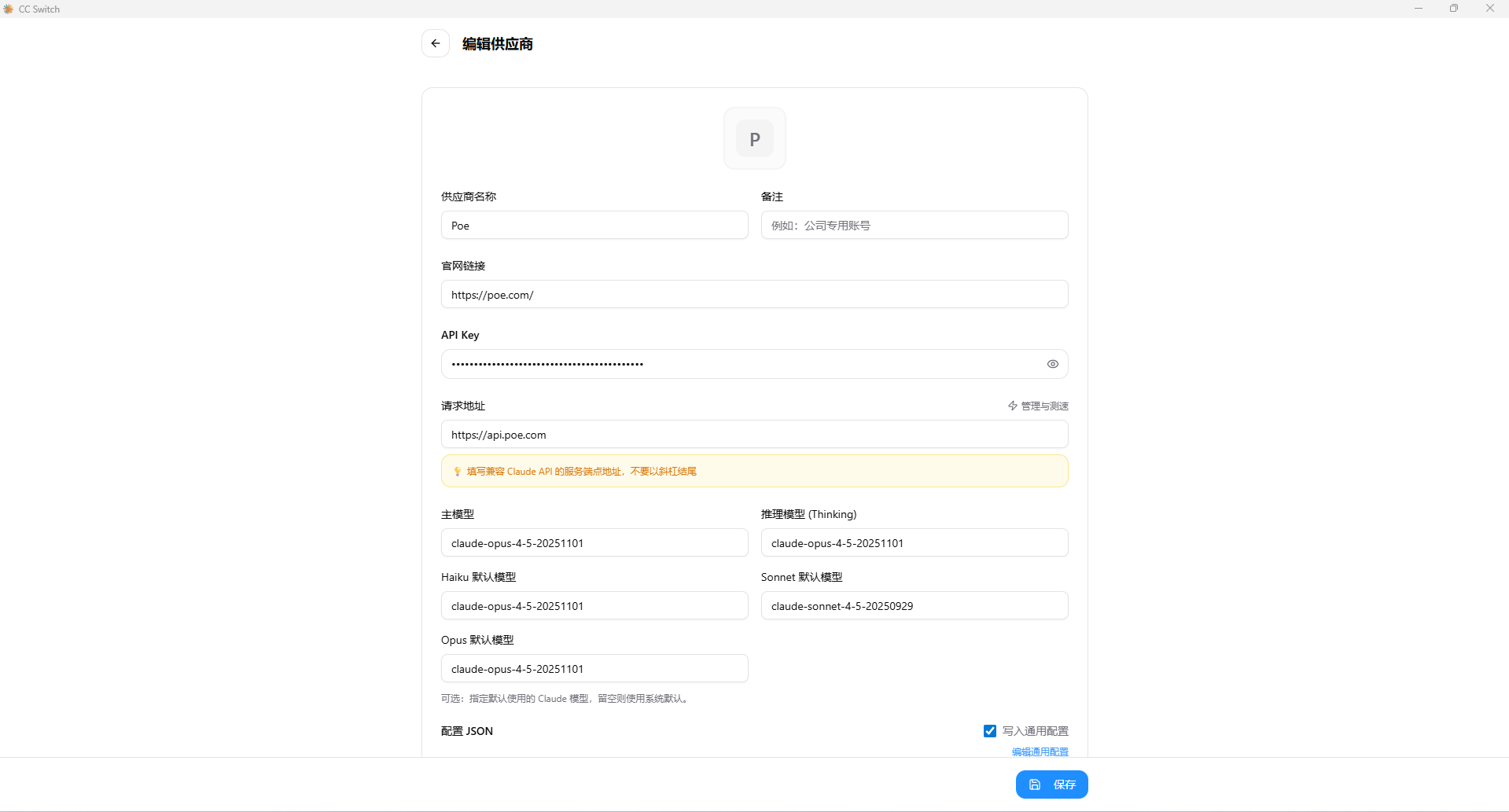Reveal the API Key with the eye icon
The width and height of the screenshot is (1509, 812).
tap(1052, 363)
